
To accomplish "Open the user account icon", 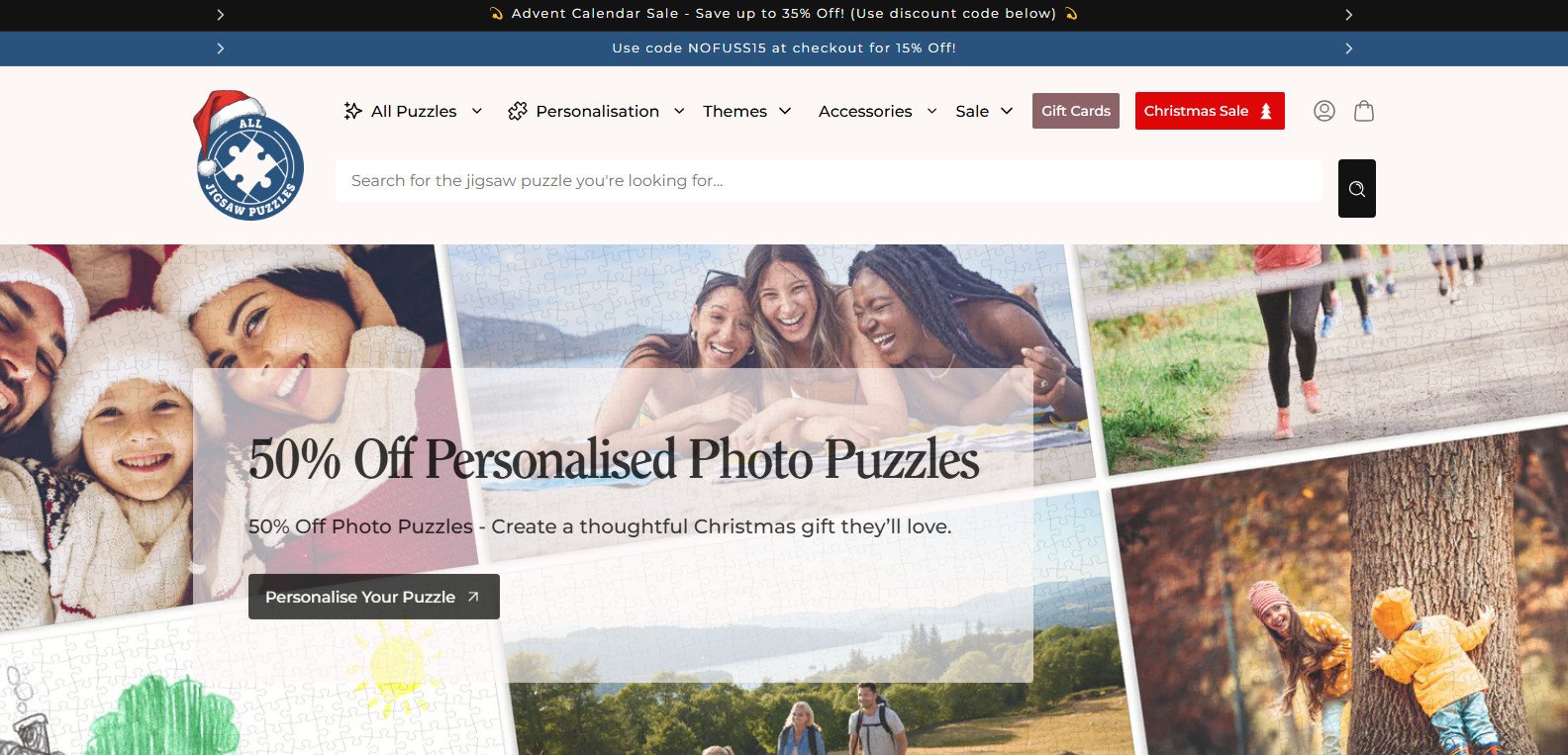I will point(1324,111).
